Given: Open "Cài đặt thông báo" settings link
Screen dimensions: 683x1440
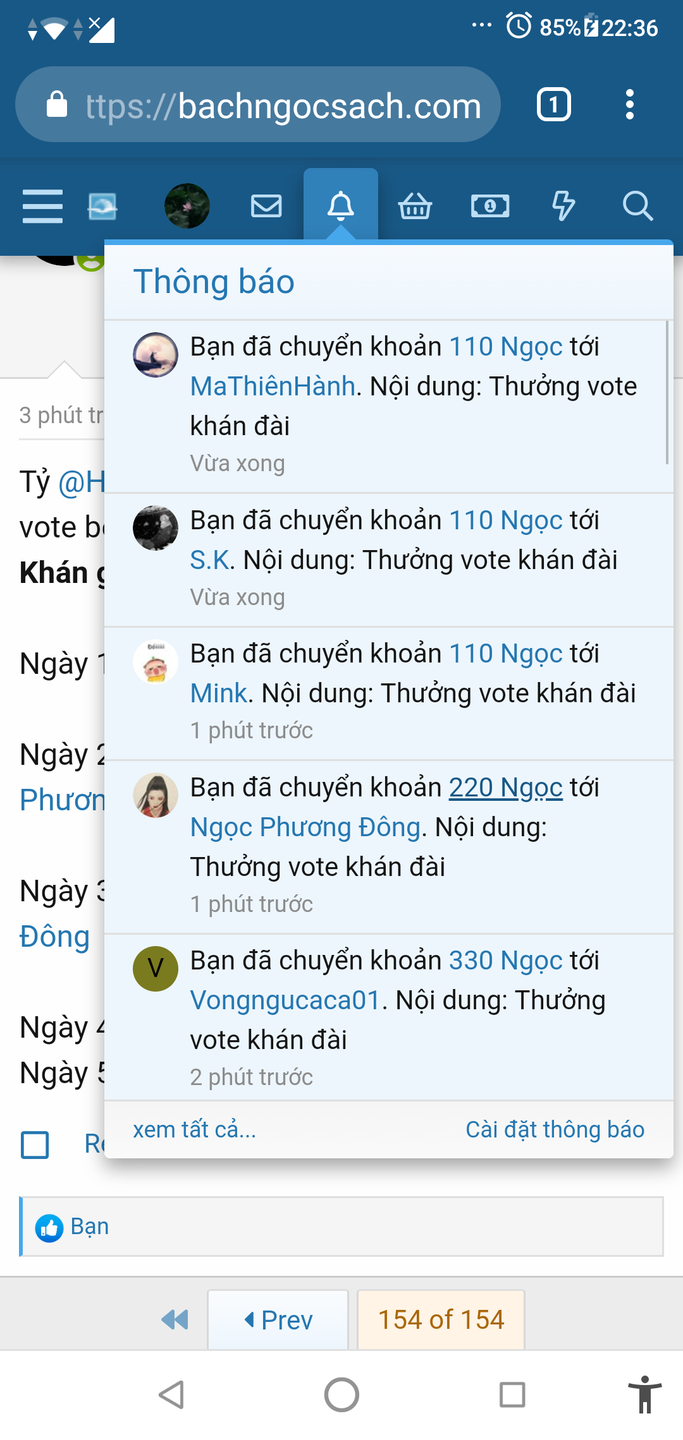Looking at the screenshot, I should click(x=555, y=1130).
